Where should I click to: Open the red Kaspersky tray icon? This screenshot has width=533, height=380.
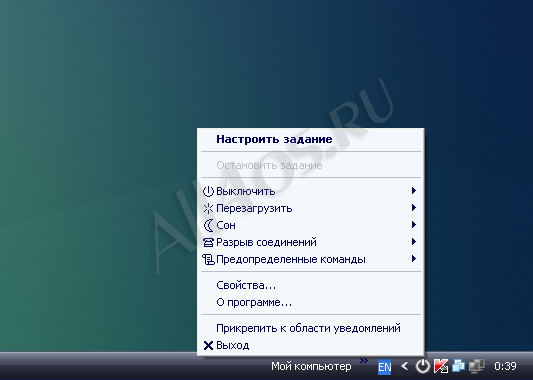point(441,366)
